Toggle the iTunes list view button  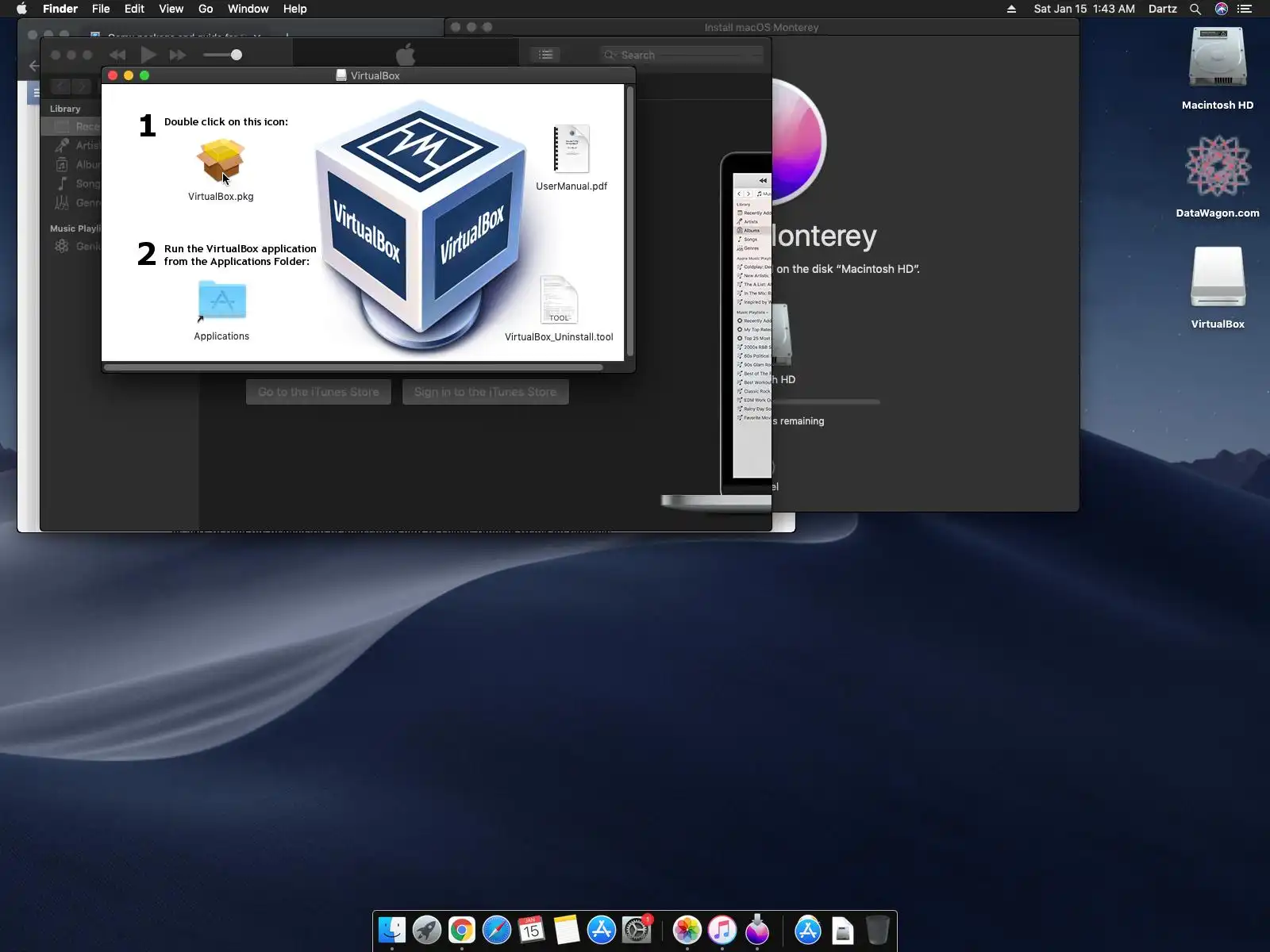[545, 55]
